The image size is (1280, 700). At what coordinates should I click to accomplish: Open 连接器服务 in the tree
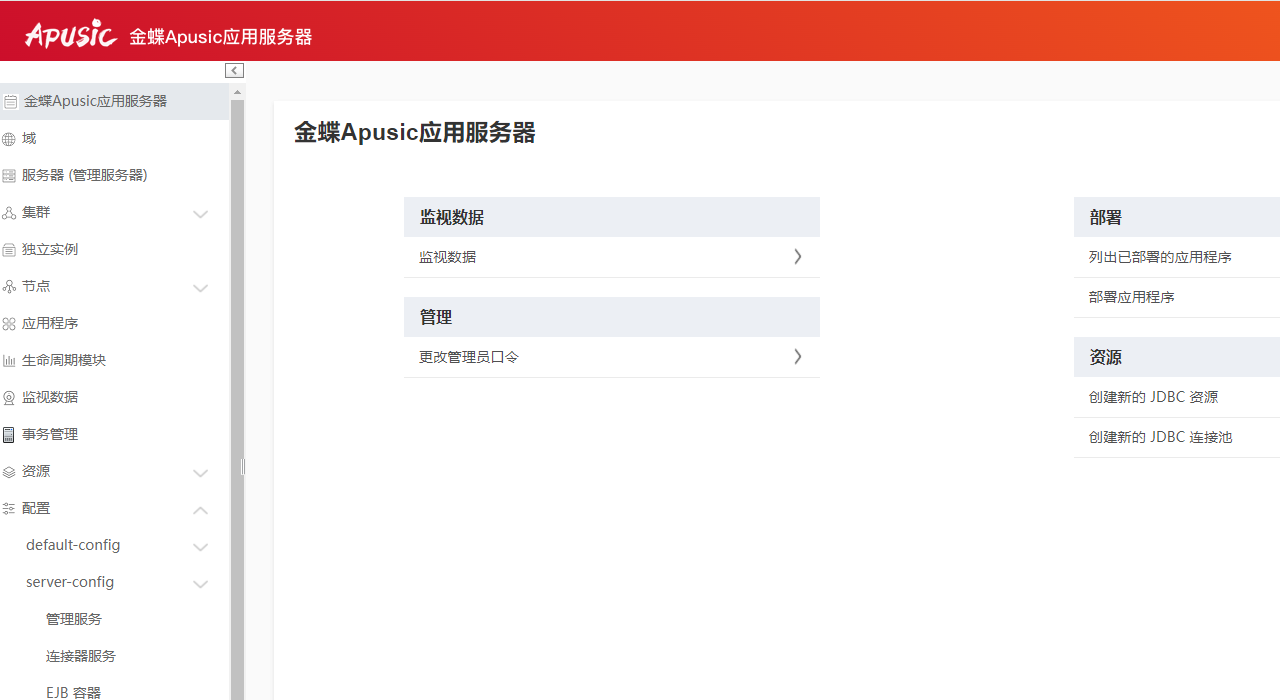[x=81, y=656]
